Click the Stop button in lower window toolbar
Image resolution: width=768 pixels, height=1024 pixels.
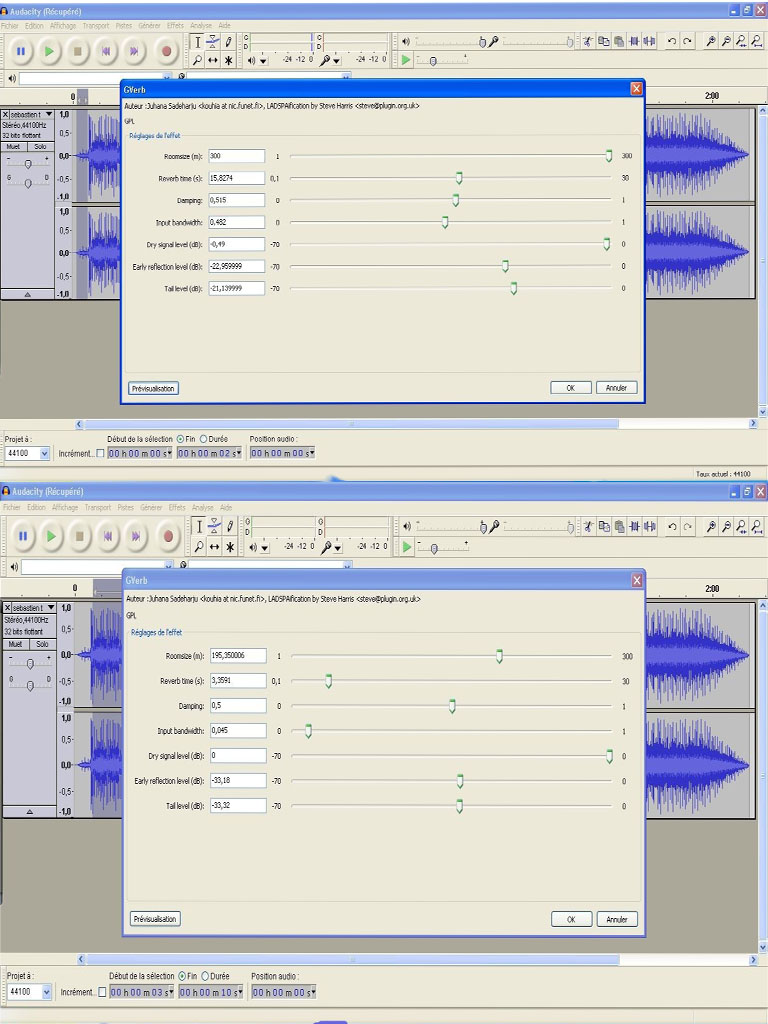79,536
